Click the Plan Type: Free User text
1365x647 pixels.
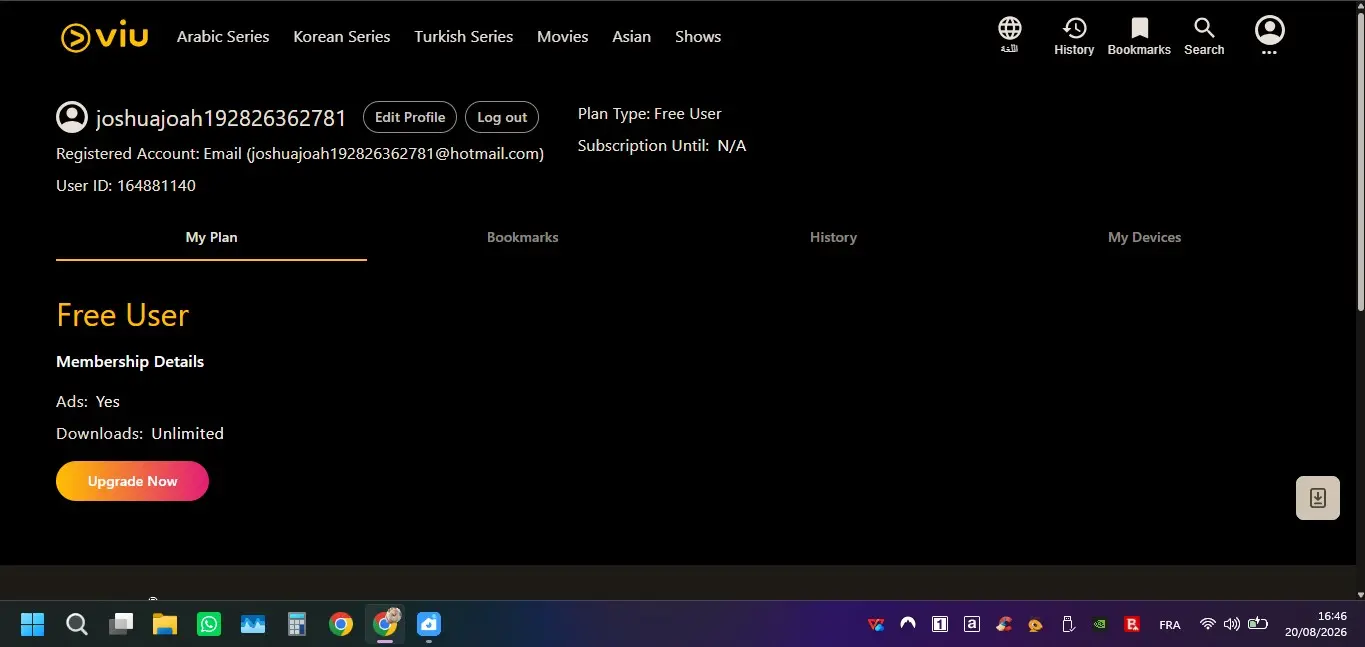(x=650, y=114)
